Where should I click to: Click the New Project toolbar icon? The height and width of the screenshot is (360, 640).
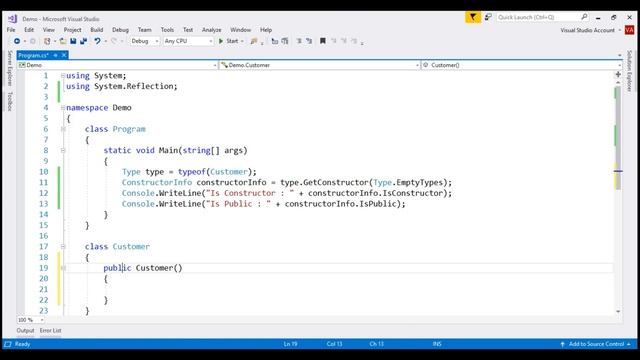pyautogui.click(x=47, y=41)
